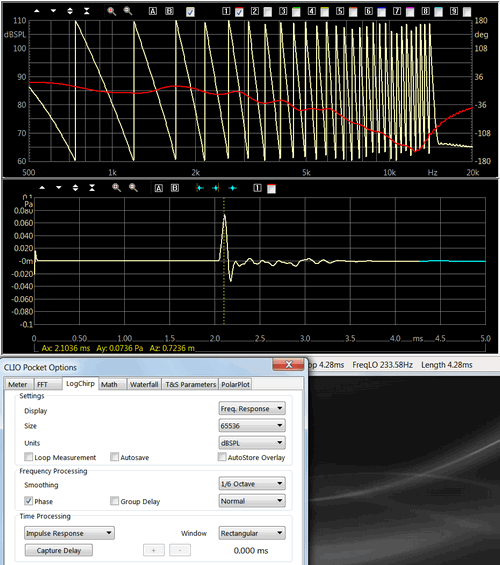Open the Window dropdown showing Rectangular
This screenshot has height=565, width=500.
(252, 533)
